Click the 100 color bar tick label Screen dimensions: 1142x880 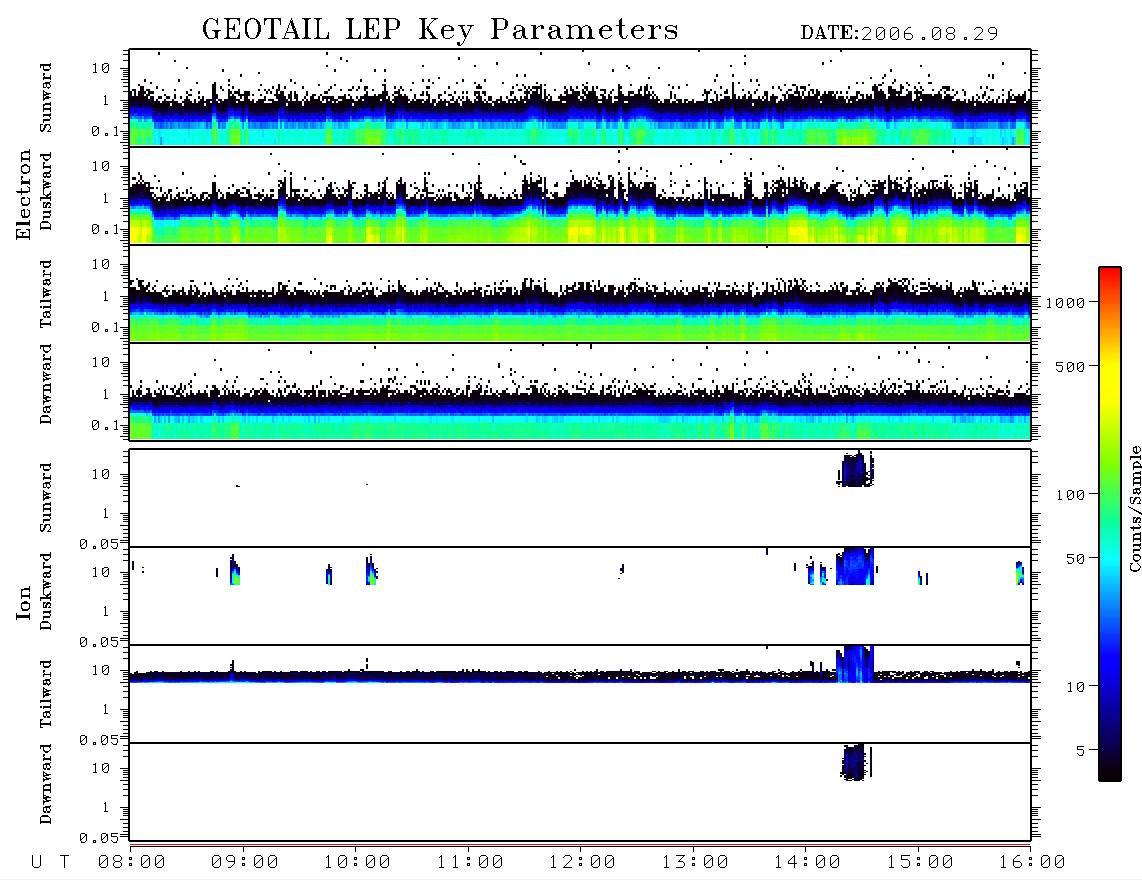(1071, 495)
